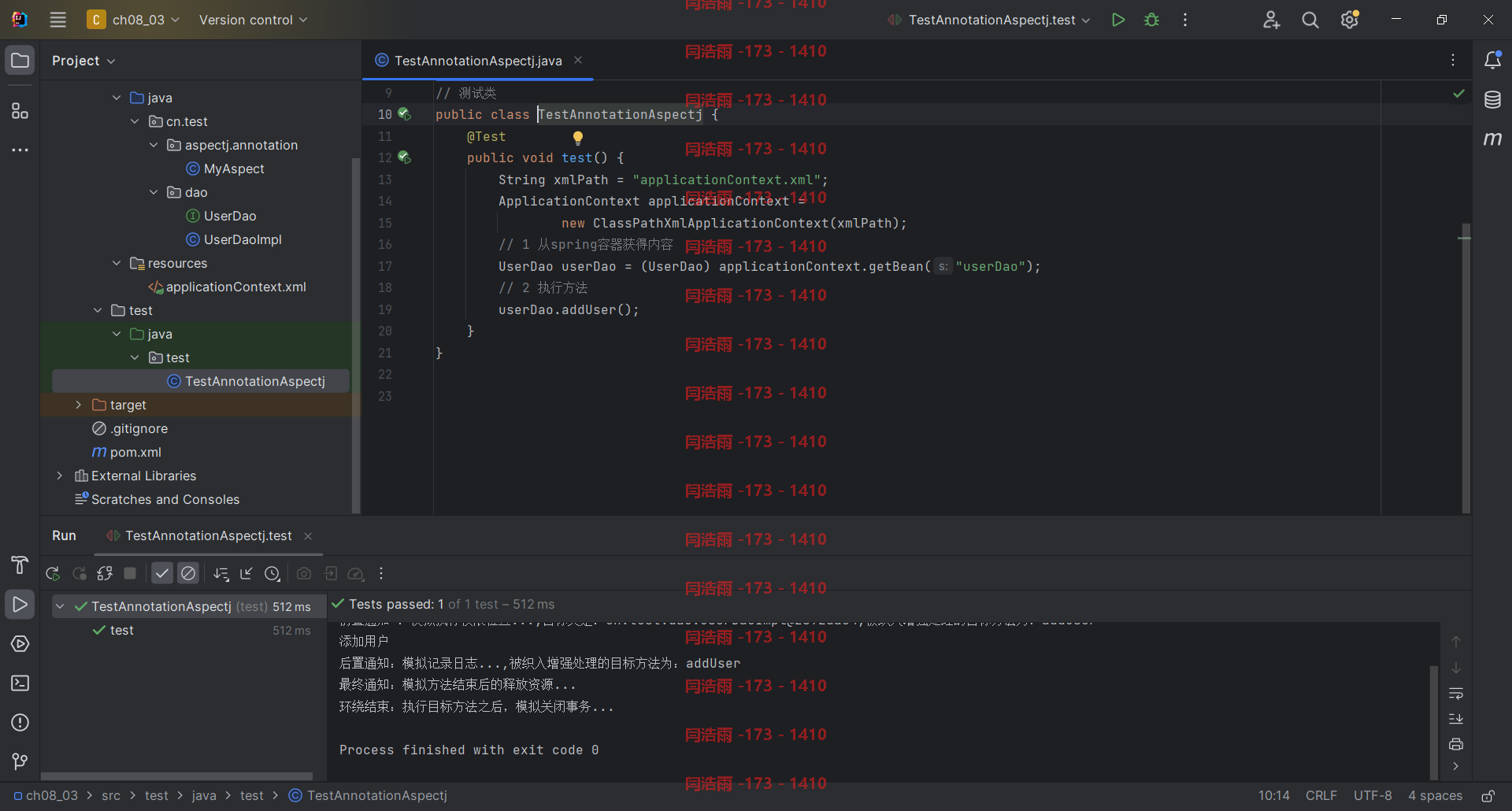
Task: Click the CRLF line separator status
Action: 1321,796
